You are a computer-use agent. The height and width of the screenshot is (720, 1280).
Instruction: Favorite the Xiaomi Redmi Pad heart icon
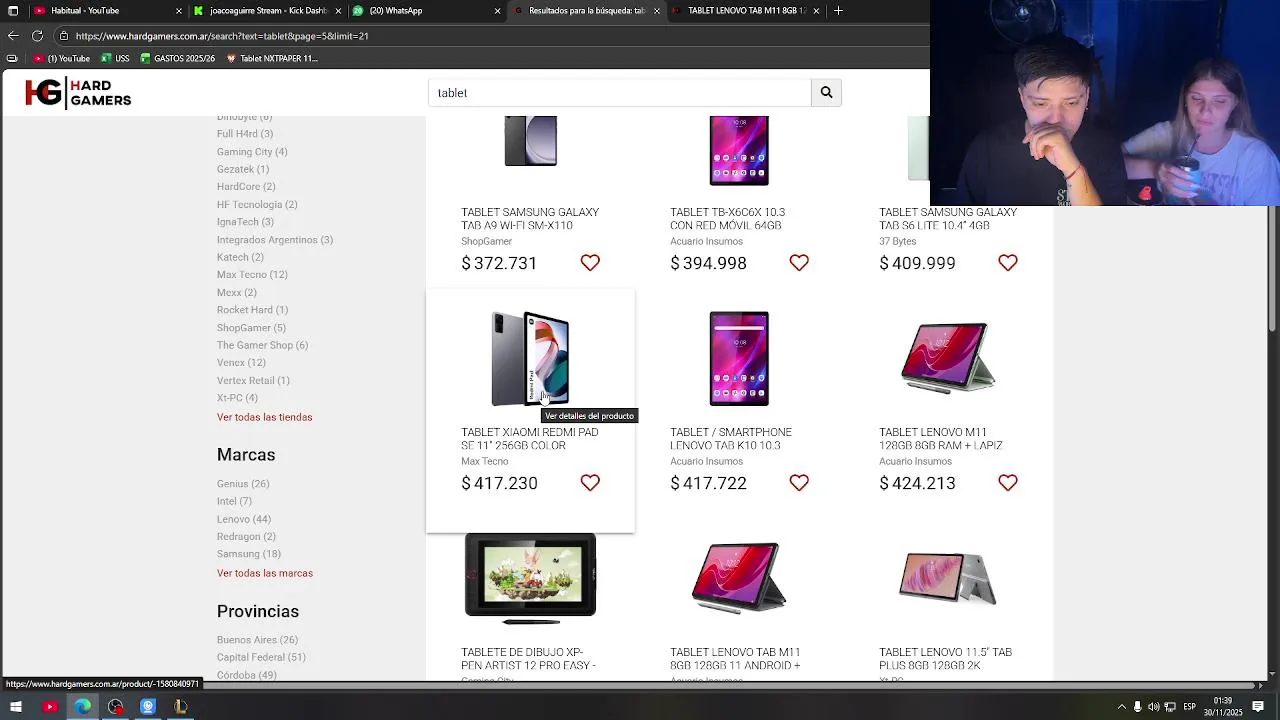(x=590, y=483)
